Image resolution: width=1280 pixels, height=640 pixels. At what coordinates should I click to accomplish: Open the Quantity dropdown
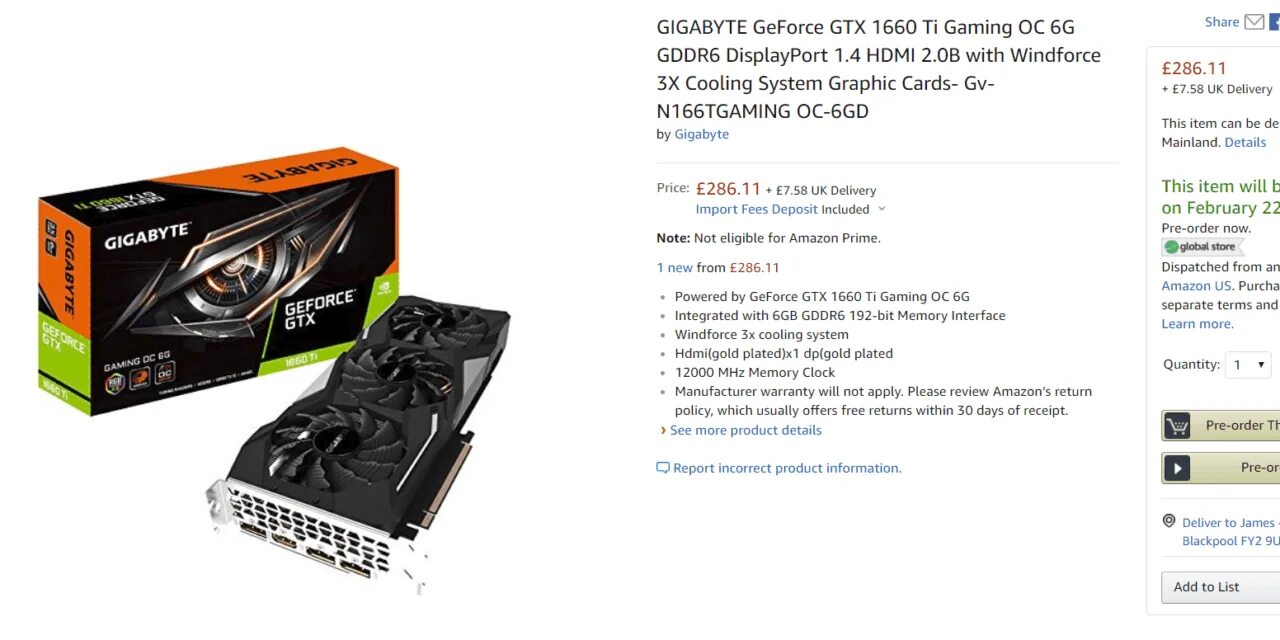[1249, 365]
